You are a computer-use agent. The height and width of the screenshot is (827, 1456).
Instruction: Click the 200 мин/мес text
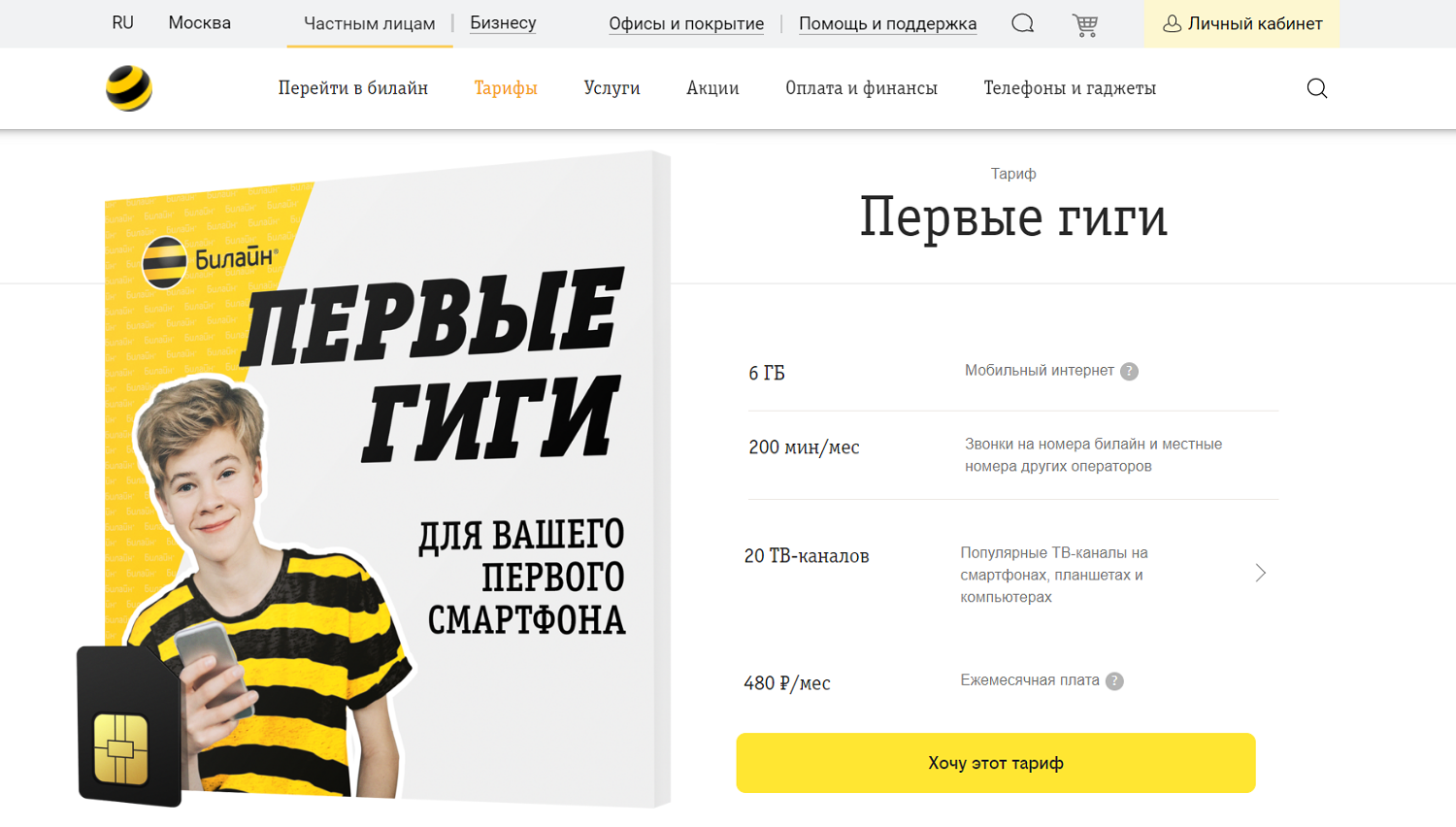click(804, 447)
